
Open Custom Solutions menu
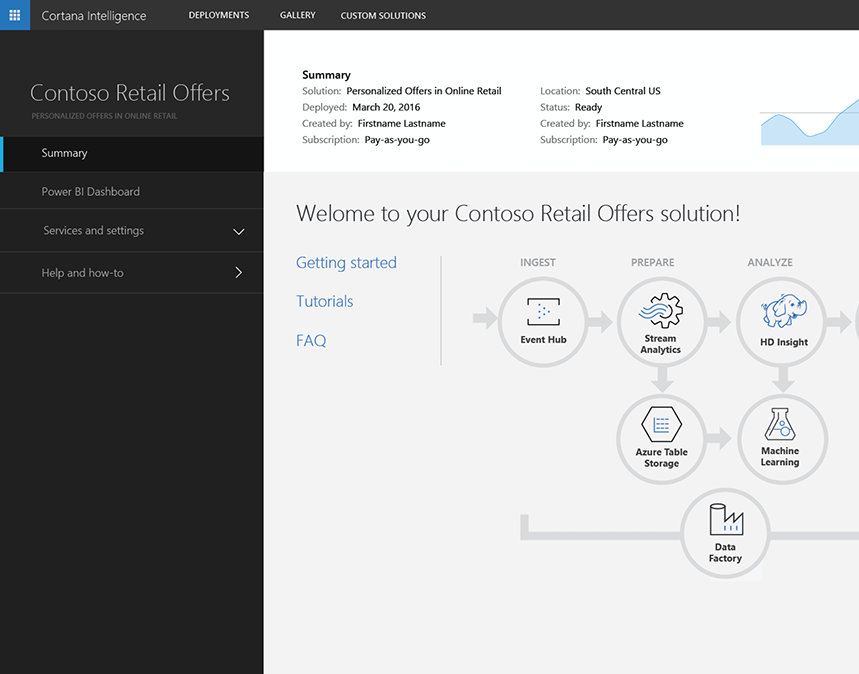point(383,16)
